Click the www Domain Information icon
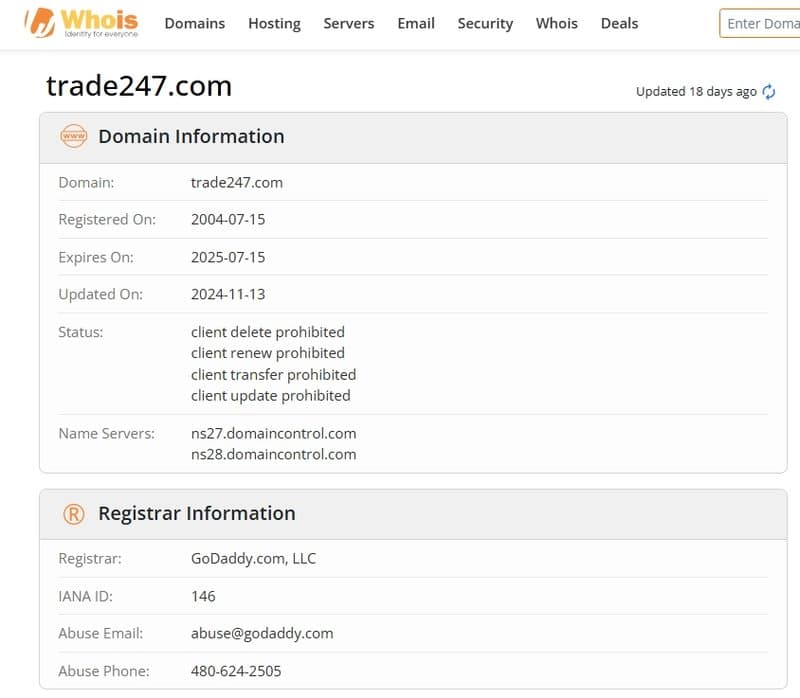Image resolution: width=800 pixels, height=698 pixels. 73,136
